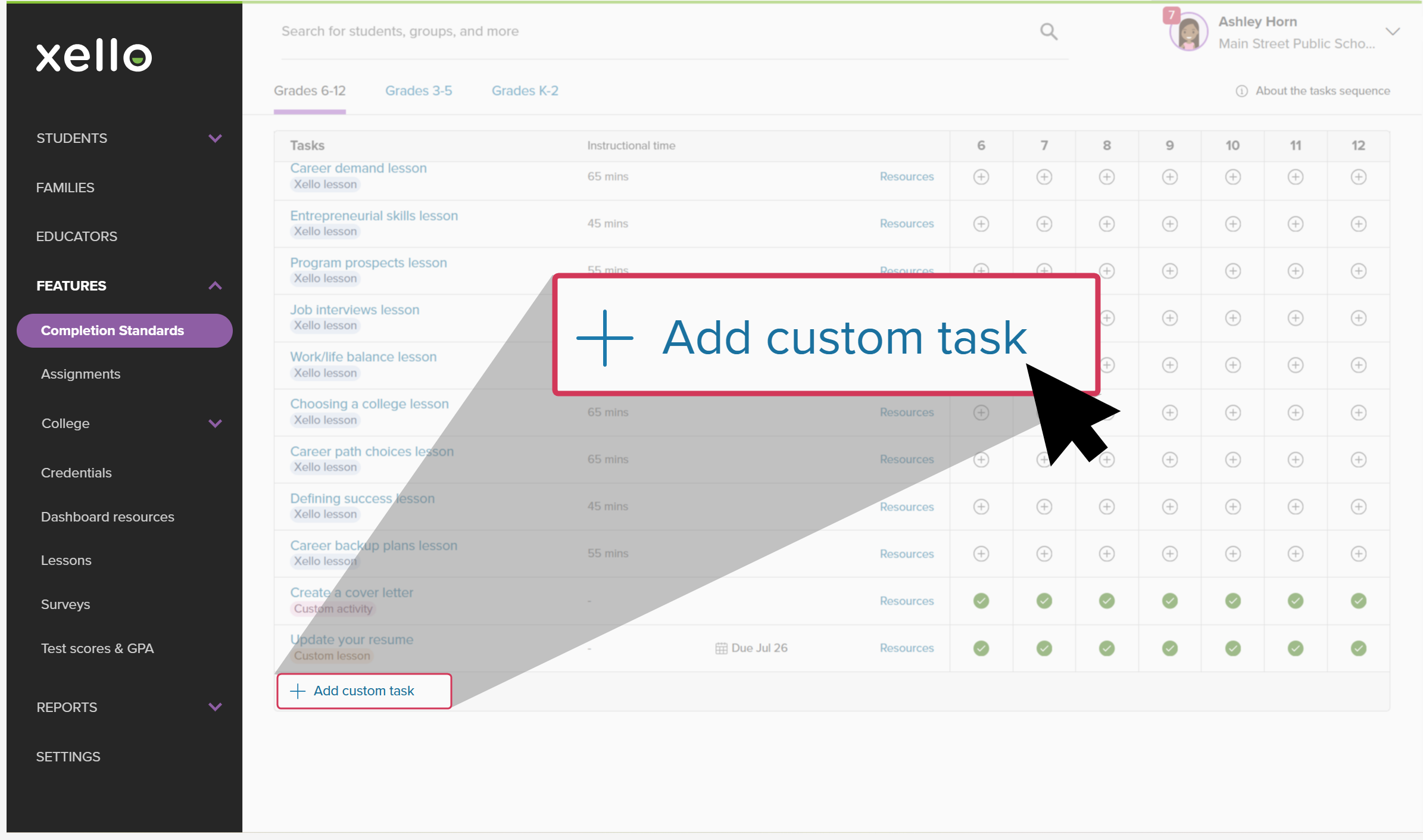Viewport: 1423px width, 840px height.
Task: Add Career demand lesson to grade 9
Action: (x=1170, y=177)
